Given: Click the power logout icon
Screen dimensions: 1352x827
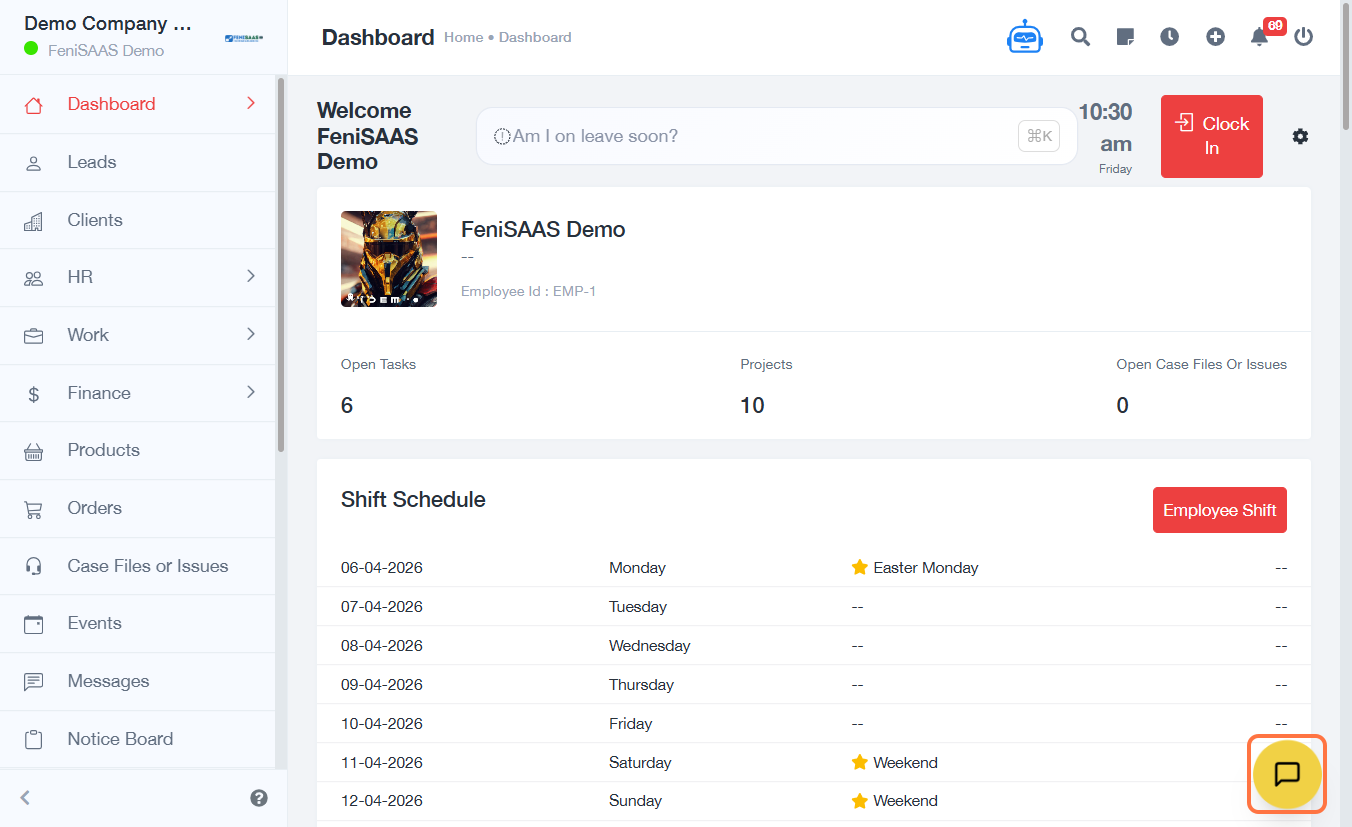Looking at the screenshot, I should click(x=1303, y=37).
